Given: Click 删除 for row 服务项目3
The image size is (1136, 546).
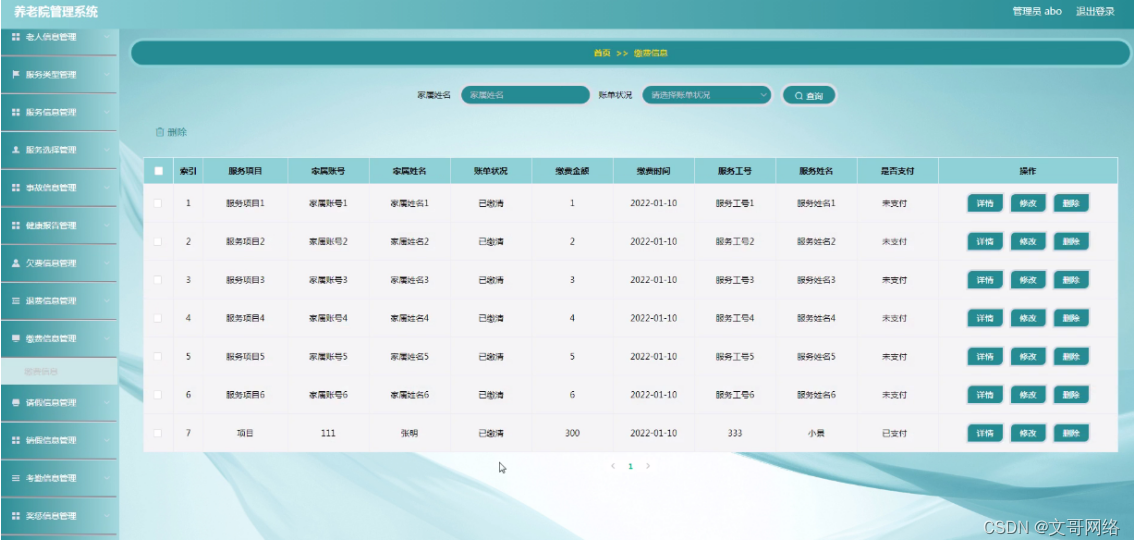Looking at the screenshot, I should (x=1071, y=280).
